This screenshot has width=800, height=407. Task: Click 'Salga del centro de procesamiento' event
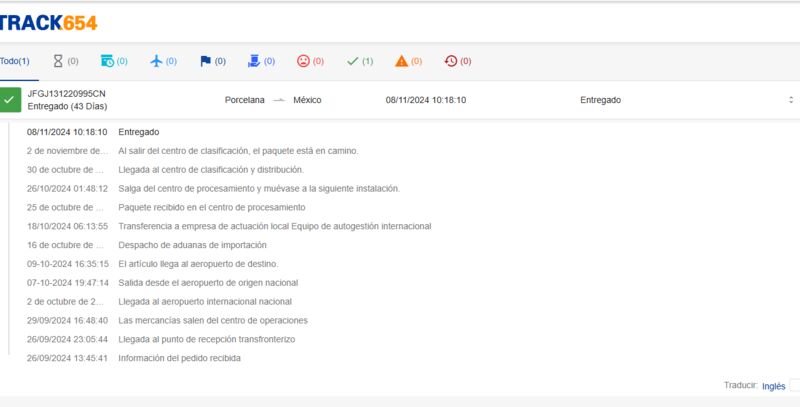259,189
